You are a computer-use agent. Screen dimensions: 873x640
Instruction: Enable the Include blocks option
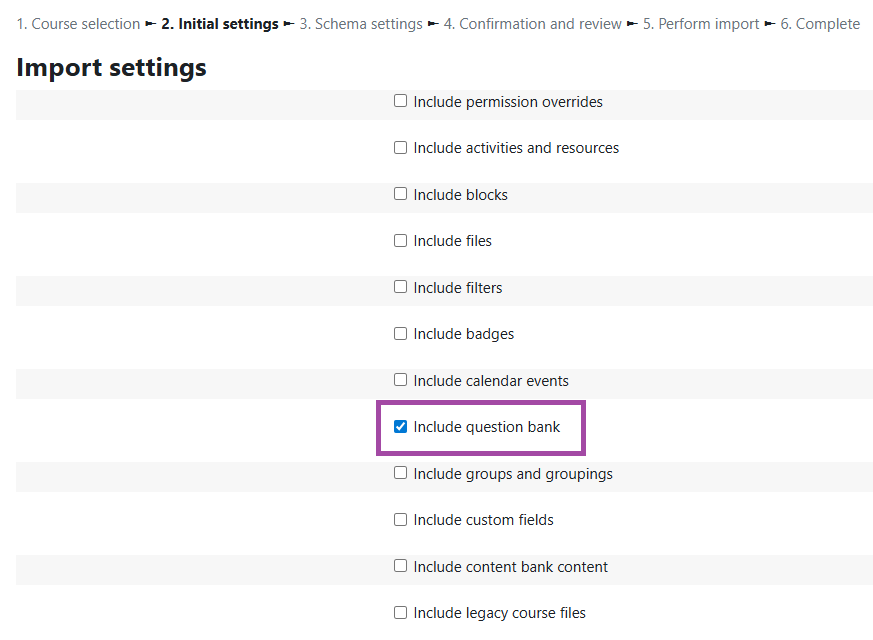400,193
